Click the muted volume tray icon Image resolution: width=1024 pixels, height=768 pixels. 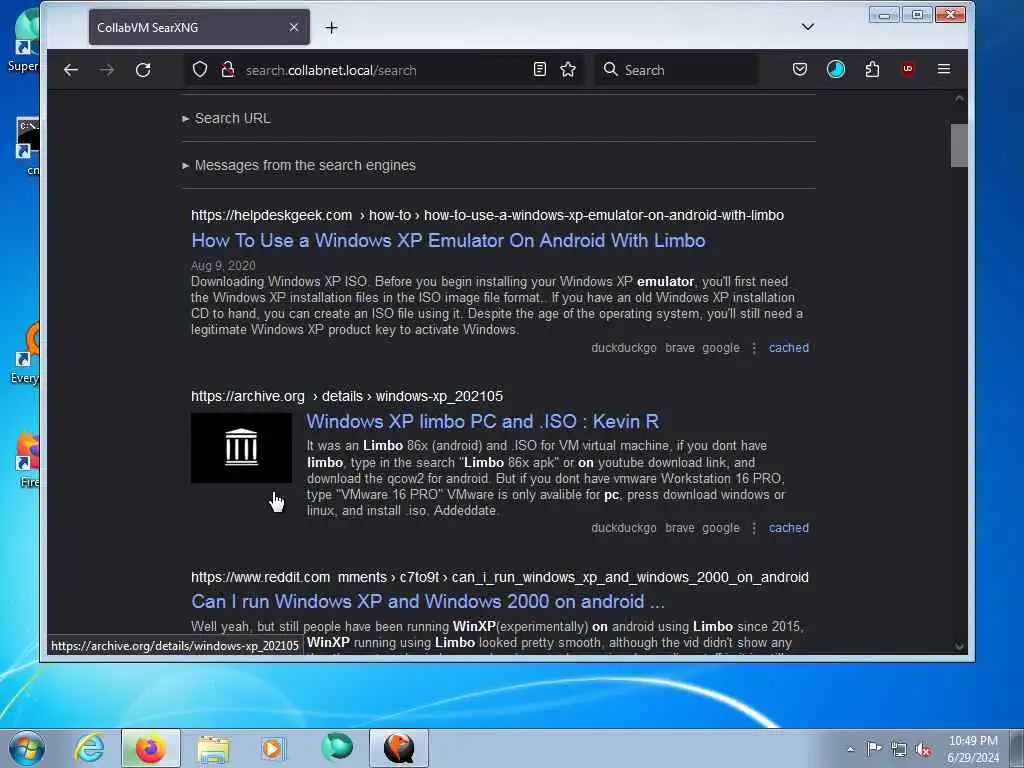pos(923,749)
